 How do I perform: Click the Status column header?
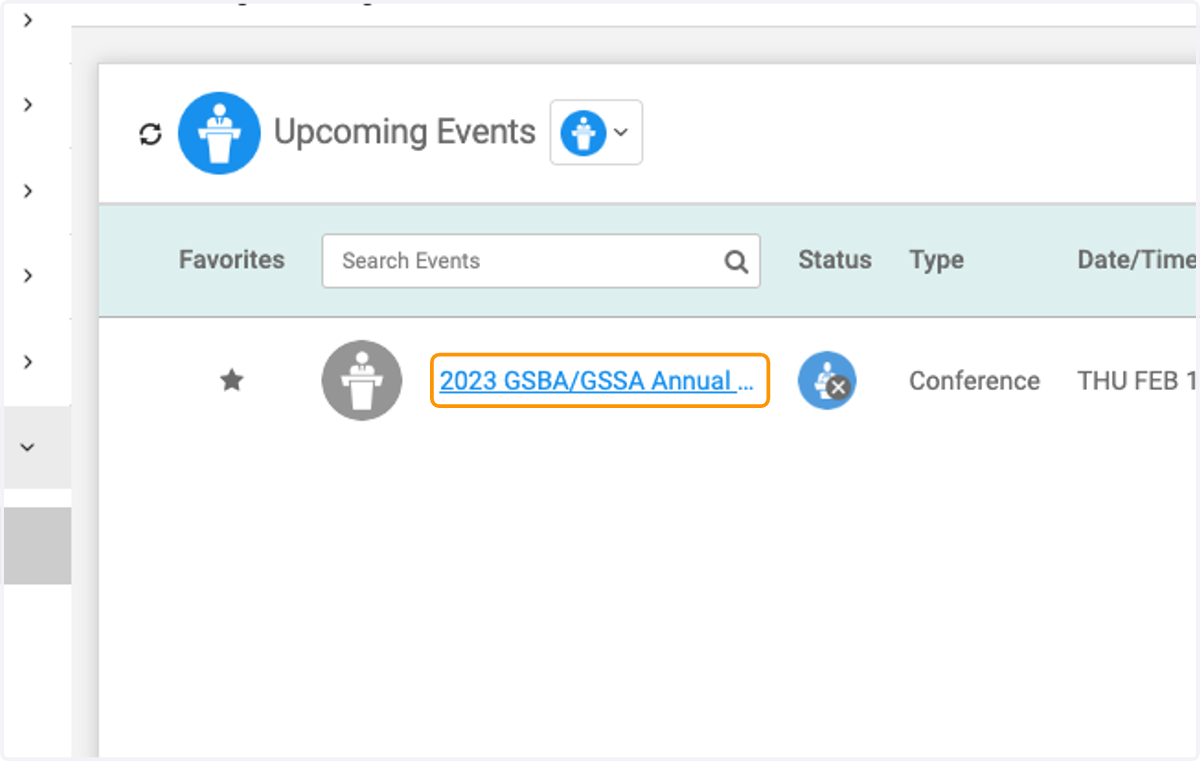pyautogui.click(x=835, y=260)
